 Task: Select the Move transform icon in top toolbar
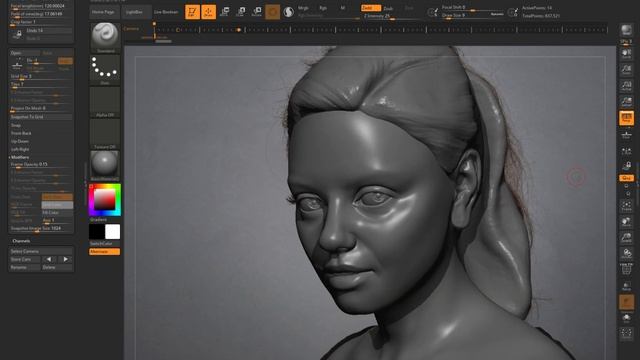pyautogui.click(x=224, y=12)
